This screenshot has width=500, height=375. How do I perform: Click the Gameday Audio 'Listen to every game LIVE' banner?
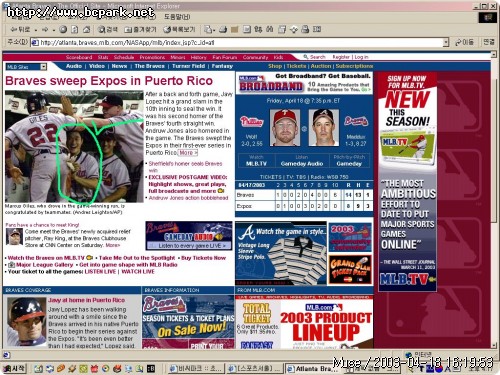[x=189, y=236]
